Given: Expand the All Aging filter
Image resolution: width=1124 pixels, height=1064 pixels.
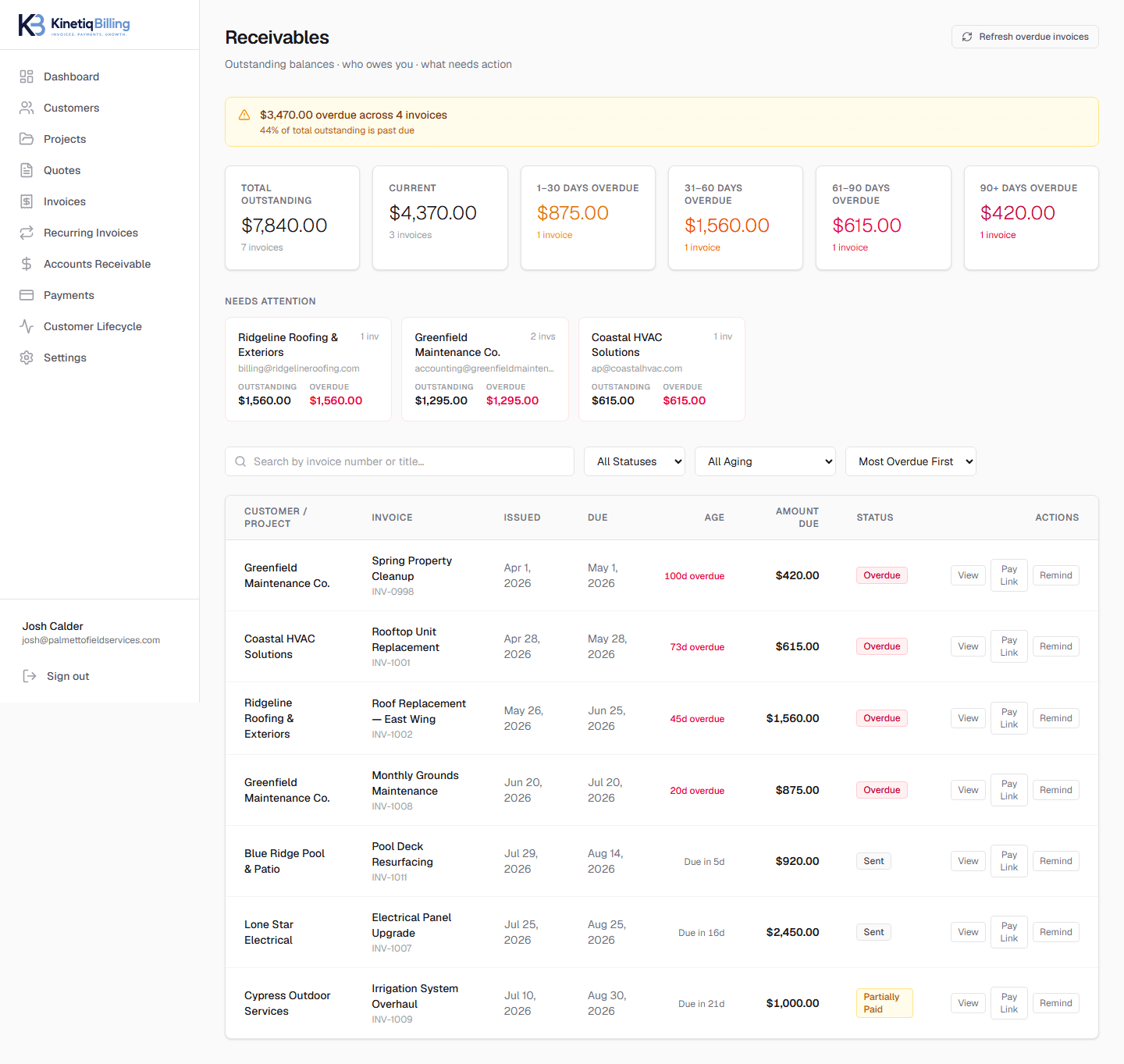Looking at the screenshot, I should (765, 461).
